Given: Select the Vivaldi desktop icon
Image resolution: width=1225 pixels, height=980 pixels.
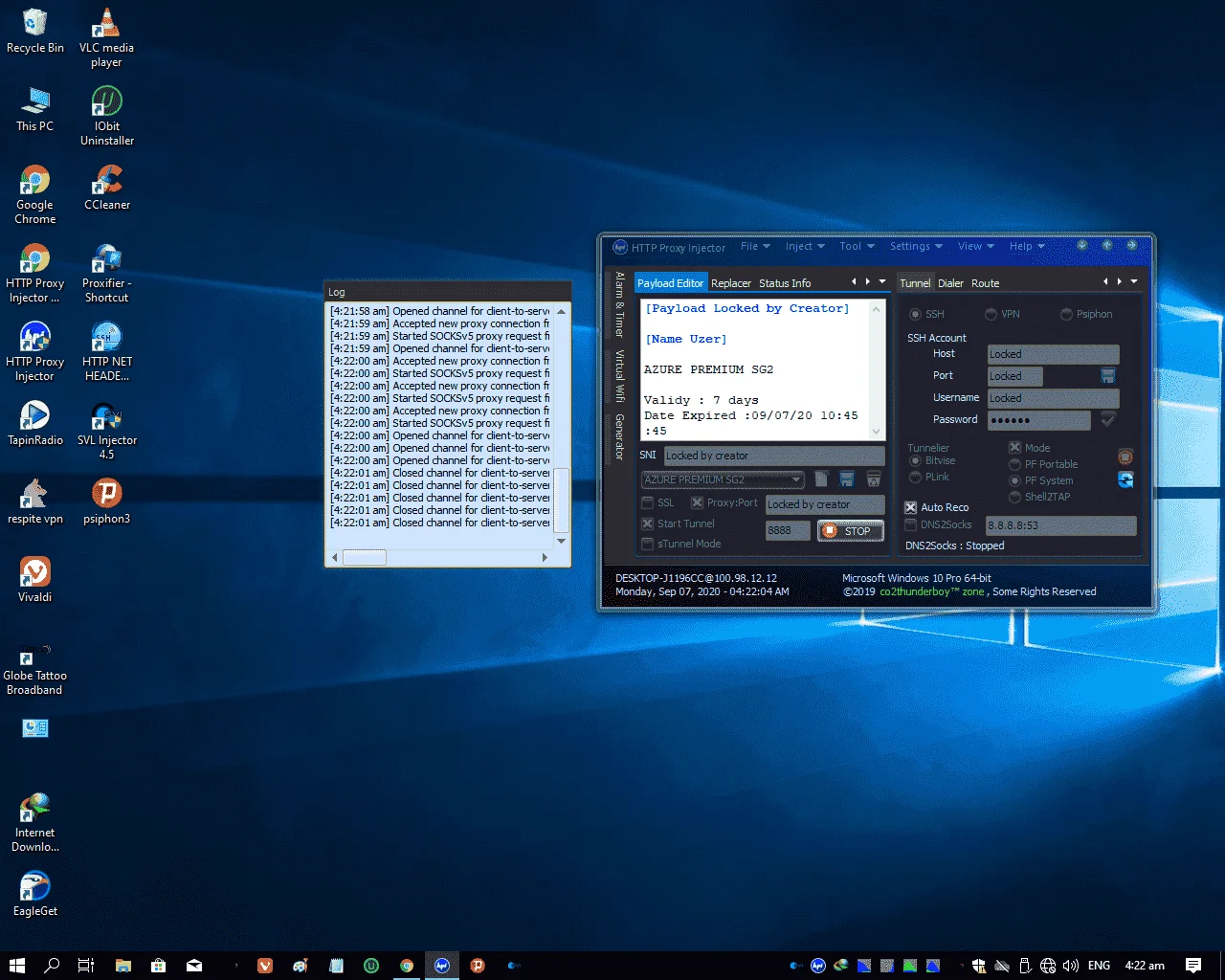Looking at the screenshot, I should (34, 580).
